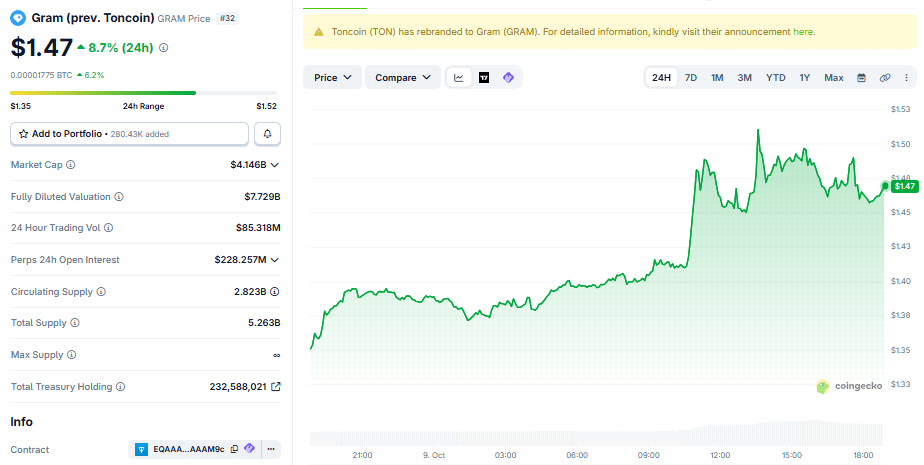Open treasury holdings external link icon
Viewport: 924px width, 465px height.
(x=275, y=387)
